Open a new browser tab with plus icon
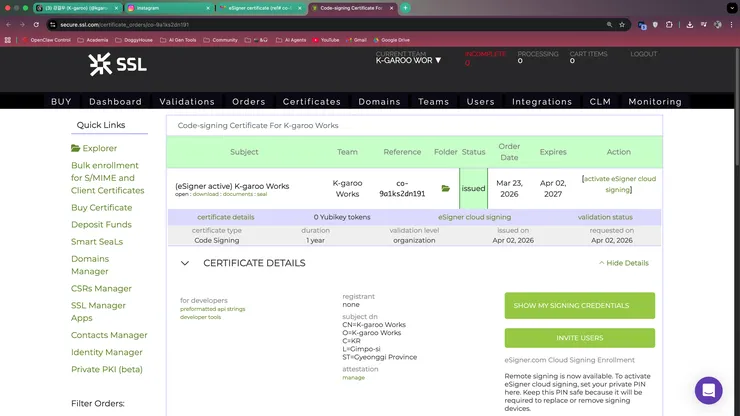Viewport: 740px width, 416px height. (405, 8)
